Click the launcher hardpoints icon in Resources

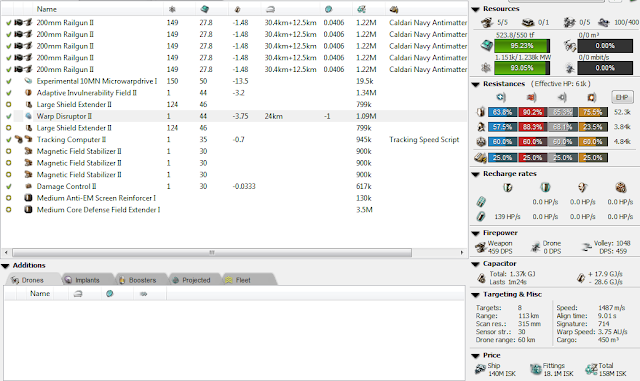tap(529, 22)
